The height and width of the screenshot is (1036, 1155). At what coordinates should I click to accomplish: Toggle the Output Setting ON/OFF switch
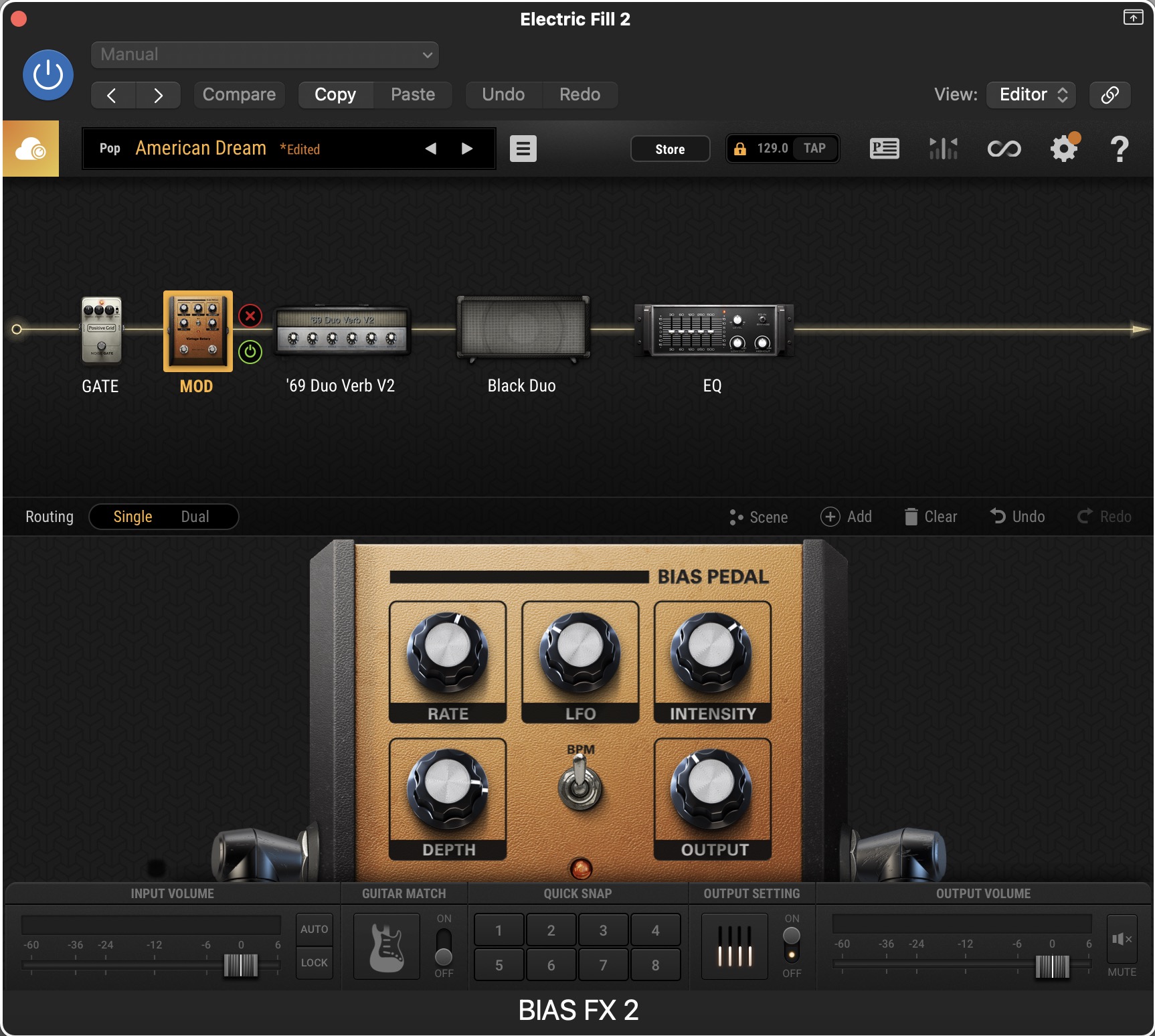[792, 945]
